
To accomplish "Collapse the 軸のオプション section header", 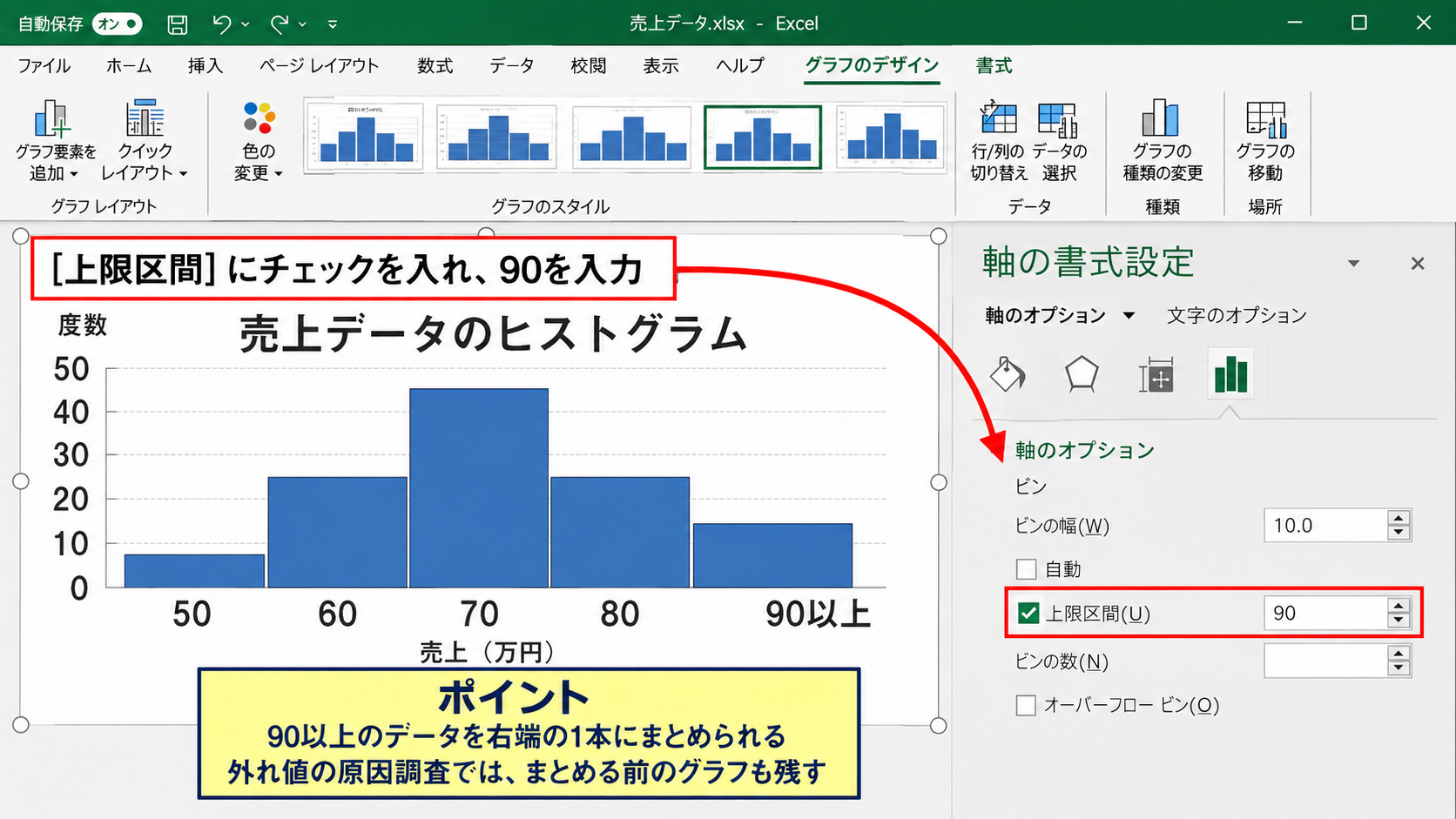I will (1085, 450).
